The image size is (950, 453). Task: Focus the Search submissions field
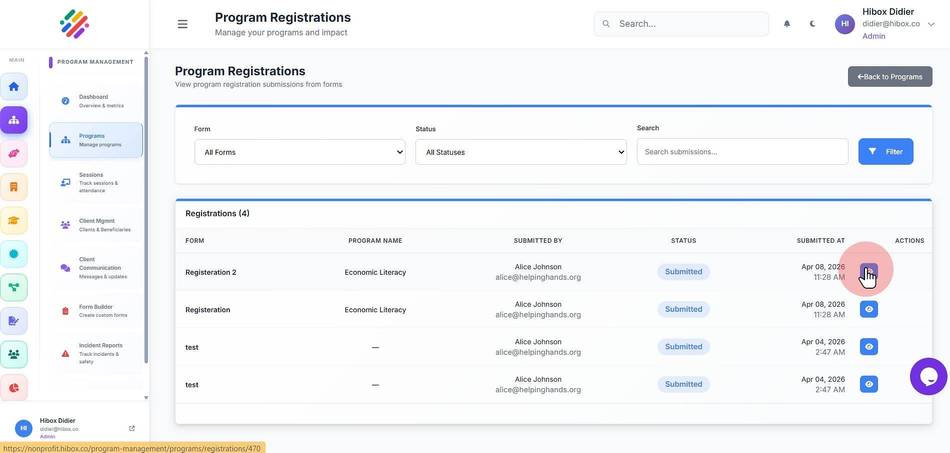742,151
